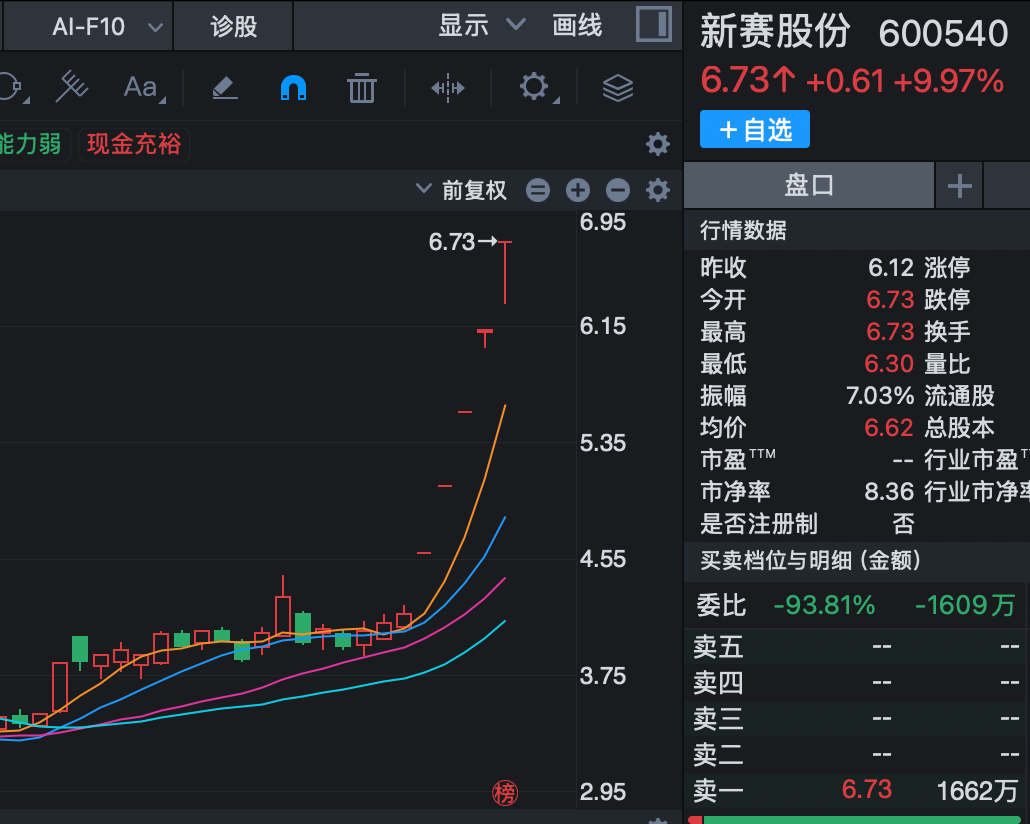Click the 榜 badge on chart
Image resolution: width=1030 pixels, height=824 pixels.
pos(505,793)
